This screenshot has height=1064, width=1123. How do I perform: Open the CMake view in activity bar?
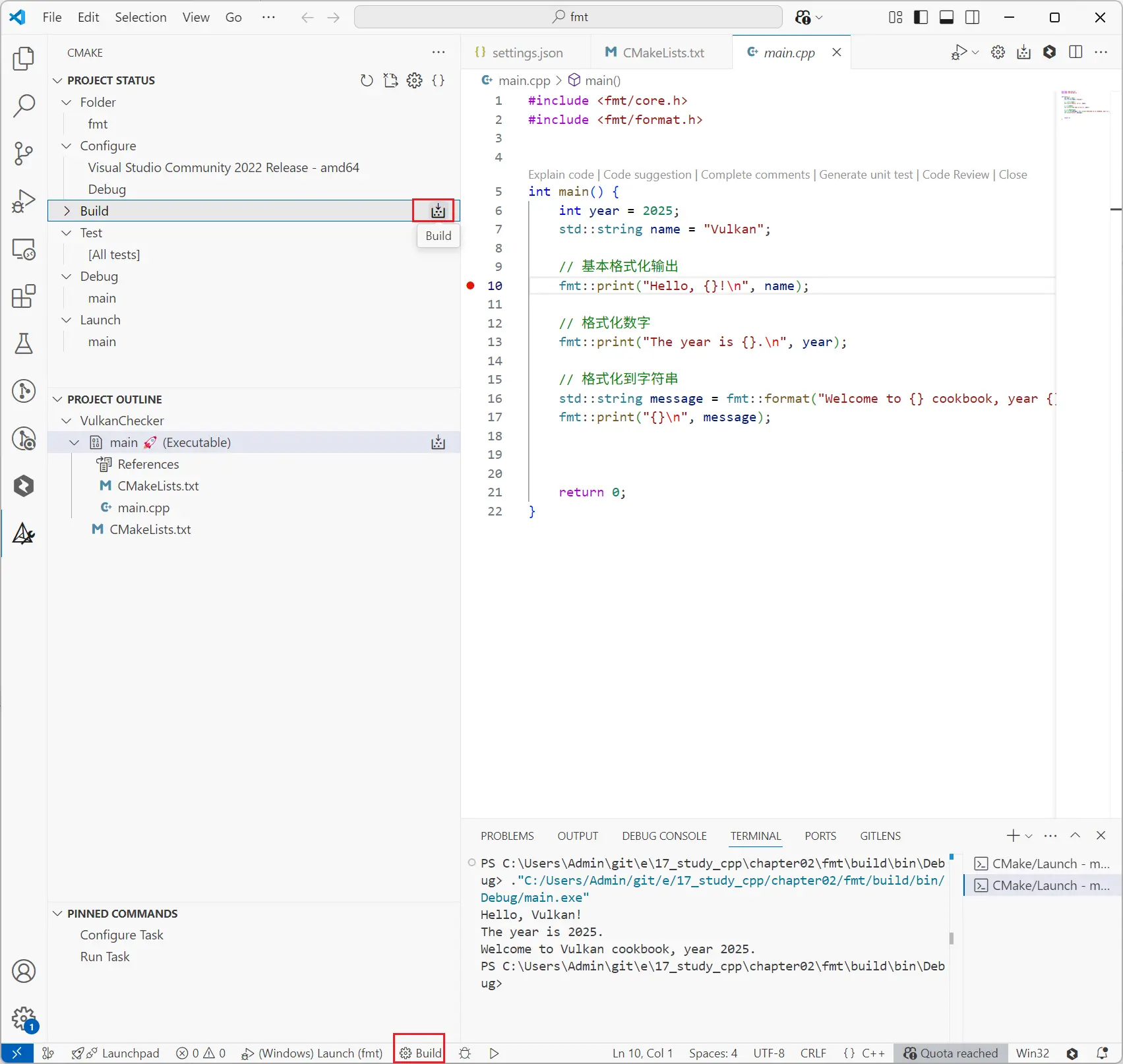[x=24, y=533]
